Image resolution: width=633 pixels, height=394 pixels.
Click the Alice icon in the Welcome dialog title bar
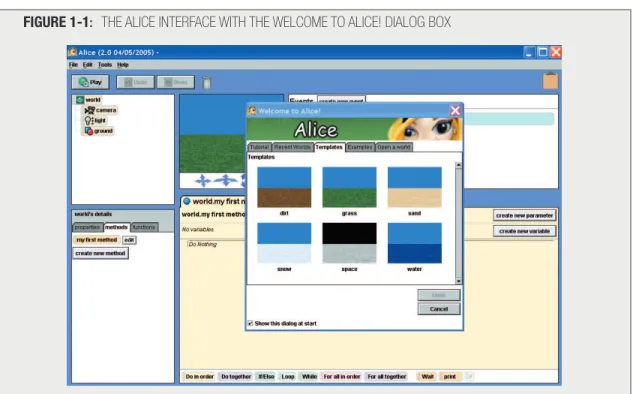coord(252,111)
